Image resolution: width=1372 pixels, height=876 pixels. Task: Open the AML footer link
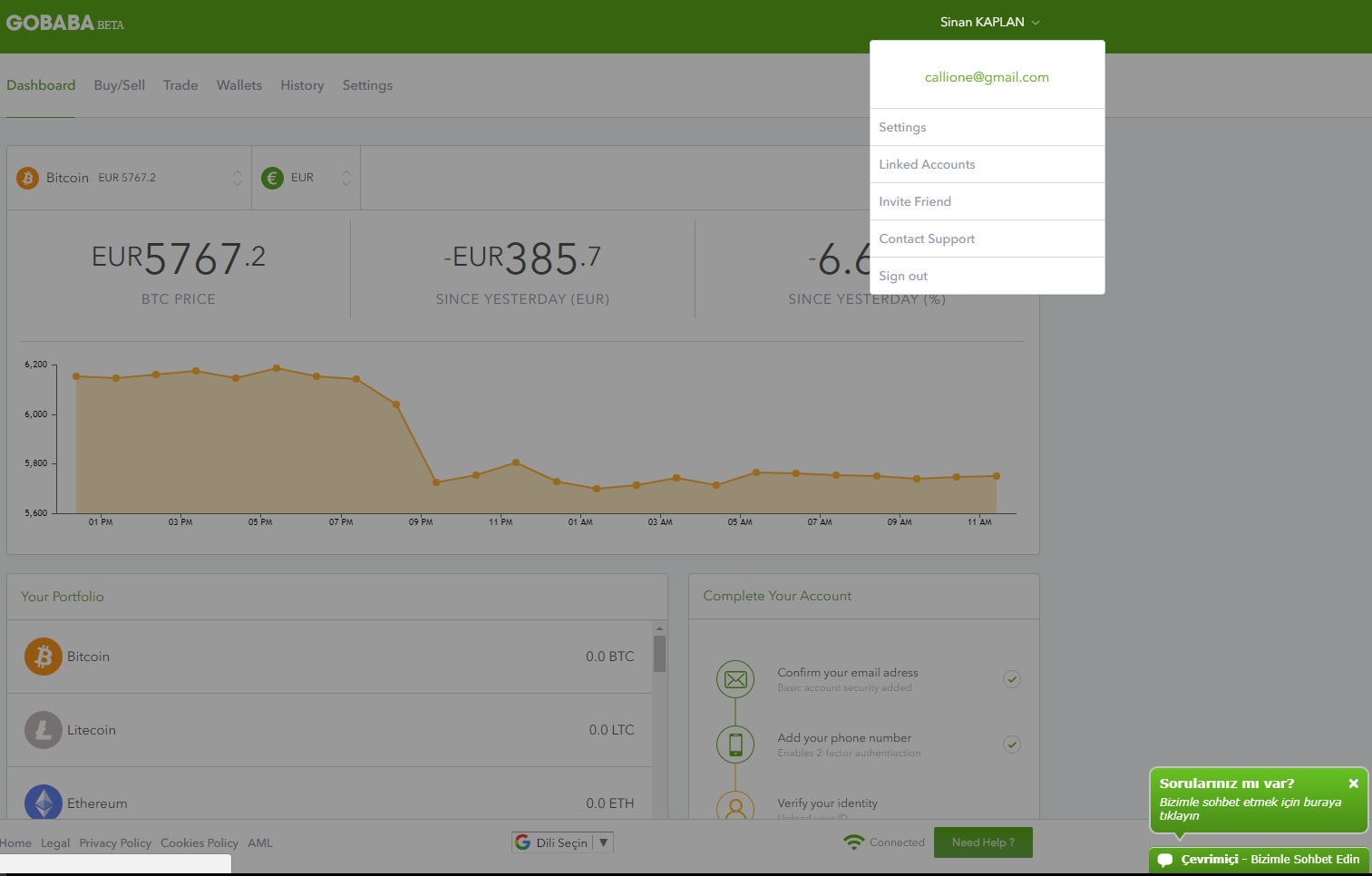coord(260,843)
